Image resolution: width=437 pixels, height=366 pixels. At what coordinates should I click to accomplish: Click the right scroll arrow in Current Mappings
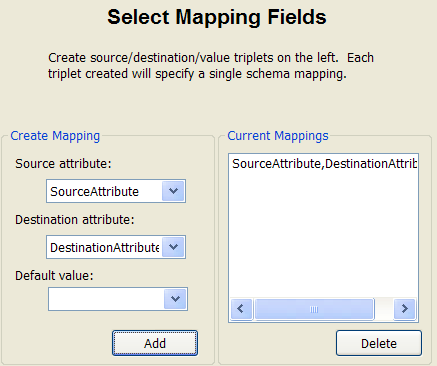pyautogui.click(x=405, y=309)
